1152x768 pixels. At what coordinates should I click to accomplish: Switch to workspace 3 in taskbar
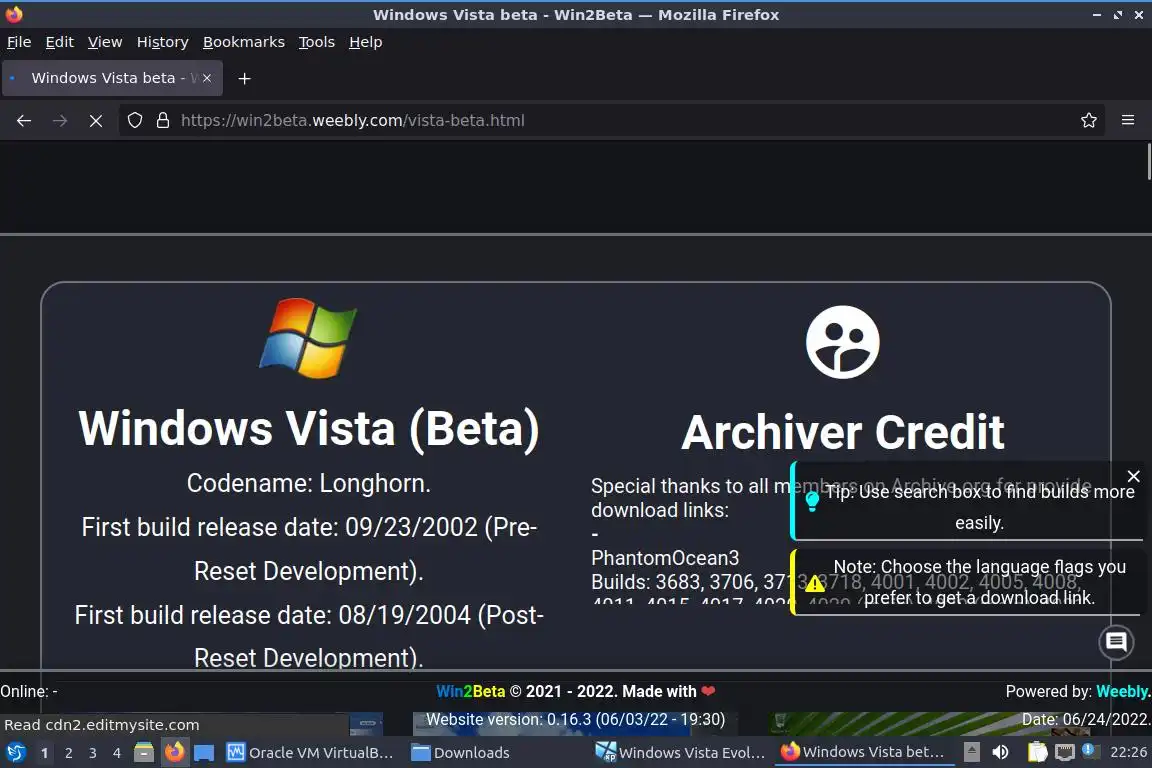pyautogui.click(x=93, y=753)
